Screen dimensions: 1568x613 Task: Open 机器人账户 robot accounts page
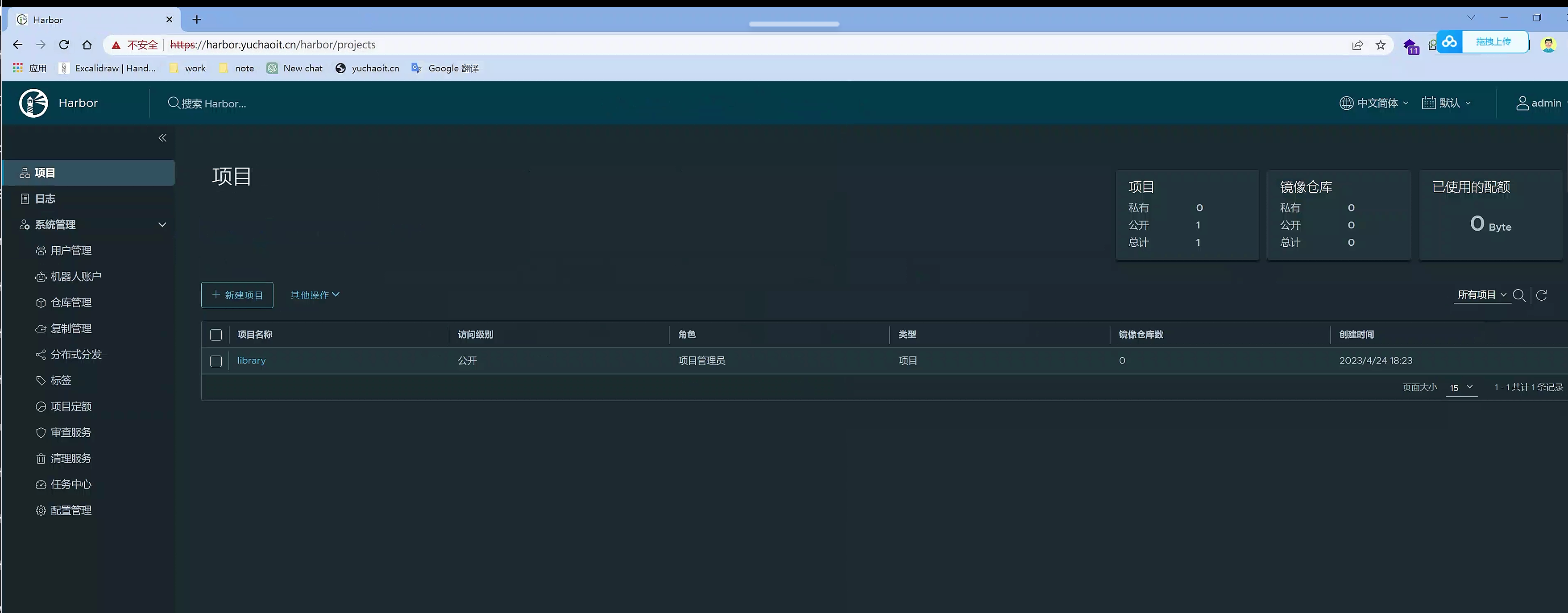[75, 276]
